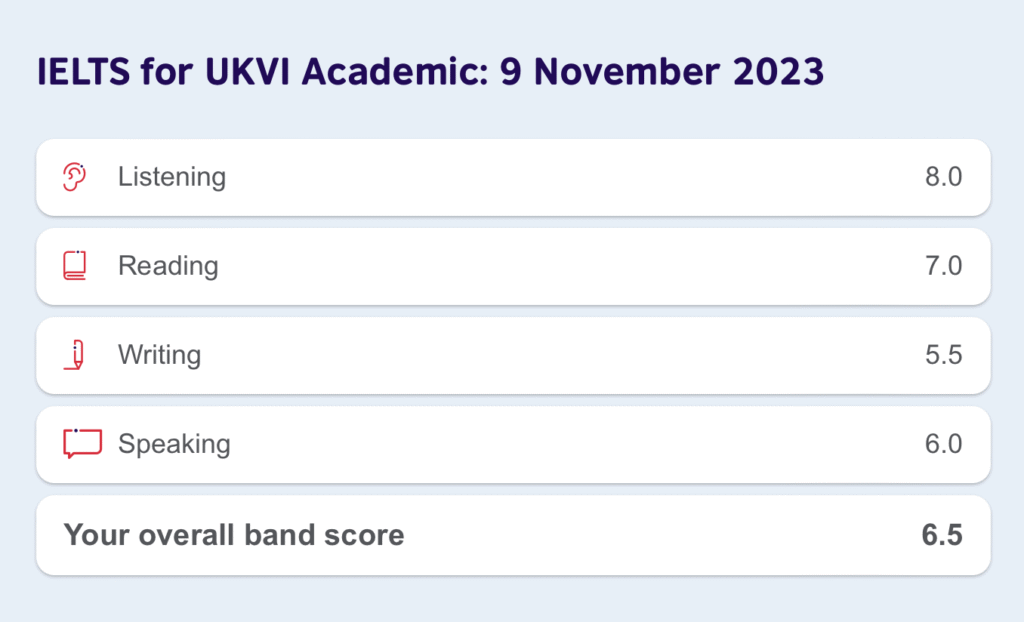Open the Reading score card
Screen dimensions: 1024x622
pyautogui.click(x=513, y=266)
